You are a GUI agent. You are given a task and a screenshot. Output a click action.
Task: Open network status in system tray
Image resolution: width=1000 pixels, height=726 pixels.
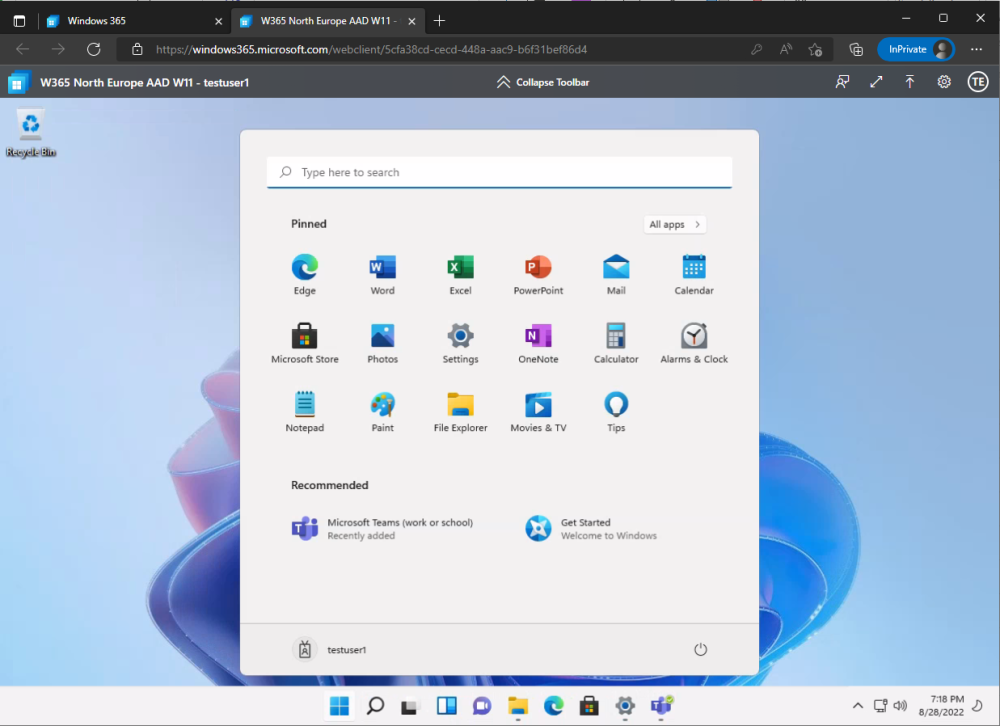[x=881, y=706]
